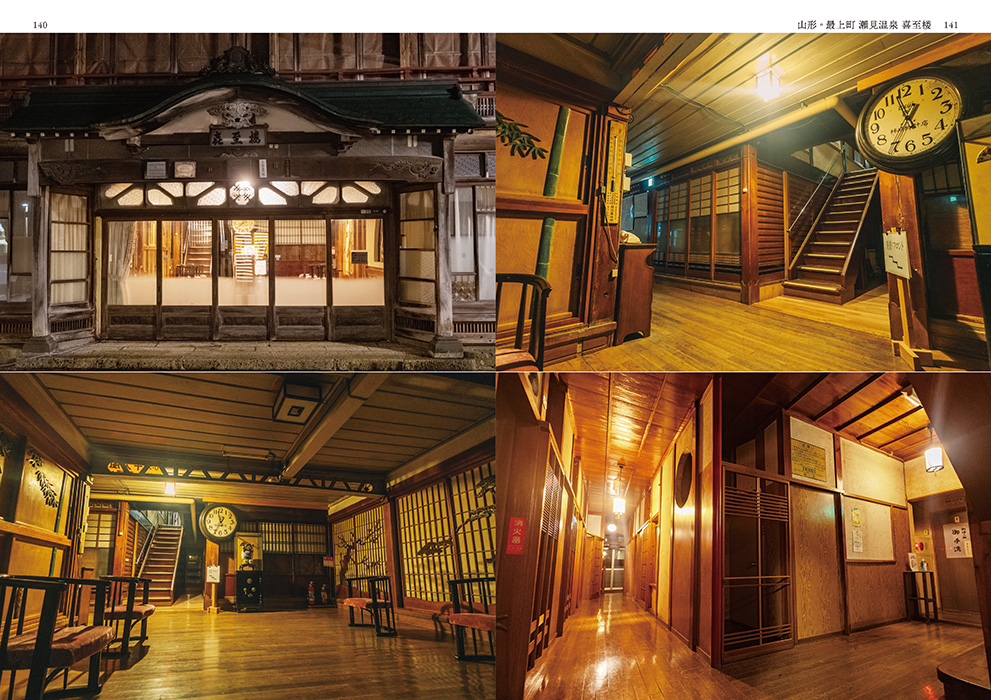Click page number 141 in header
The width and height of the screenshot is (991, 700).
[x=951, y=25]
